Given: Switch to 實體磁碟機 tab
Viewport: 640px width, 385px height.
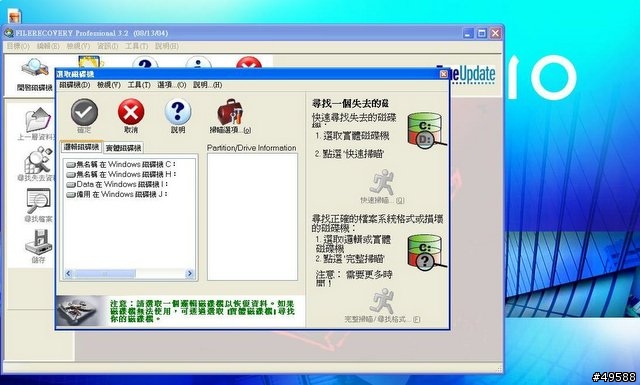Looking at the screenshot, I should click(x=123, y=148).
